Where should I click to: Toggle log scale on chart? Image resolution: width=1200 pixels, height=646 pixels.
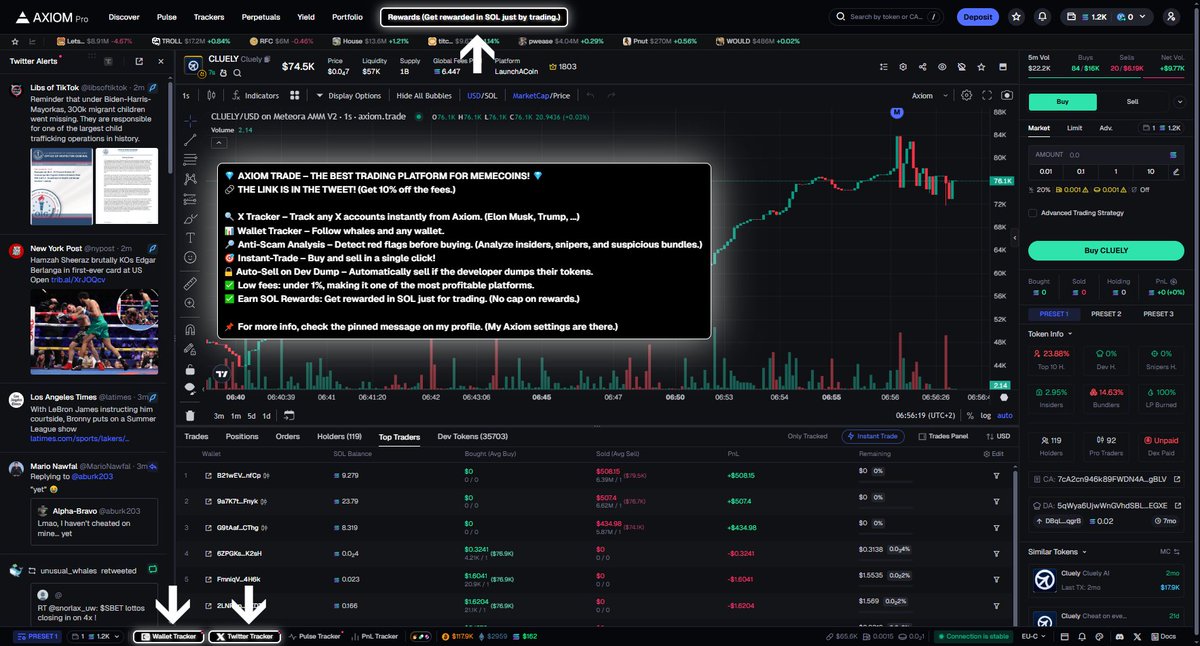[x=987, y=415]
